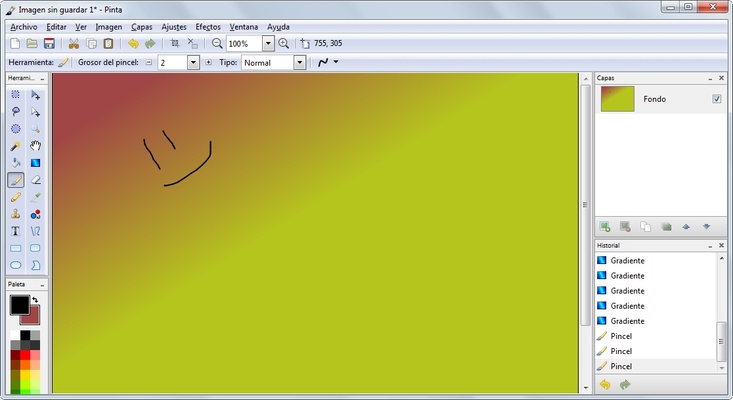
Task: Select the Clone Stamp tool
Action: tap(15, 214)
